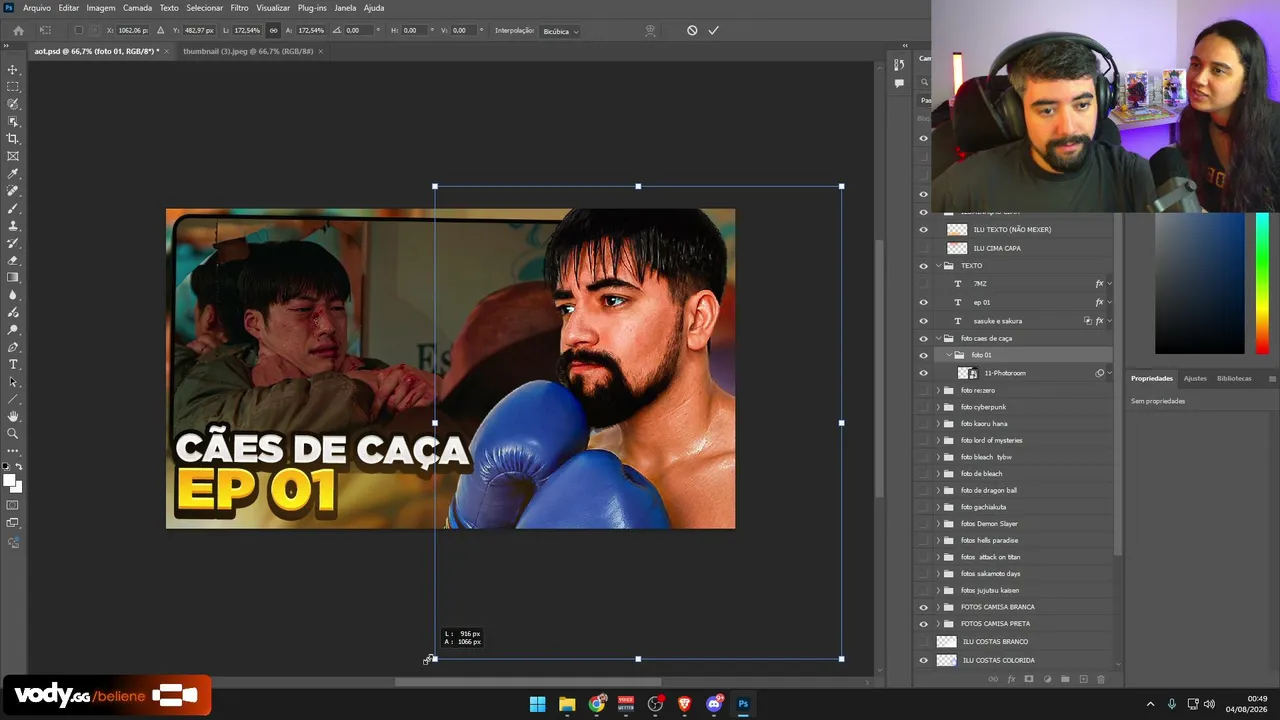Select the Zoom tool

tap(13, 433)
